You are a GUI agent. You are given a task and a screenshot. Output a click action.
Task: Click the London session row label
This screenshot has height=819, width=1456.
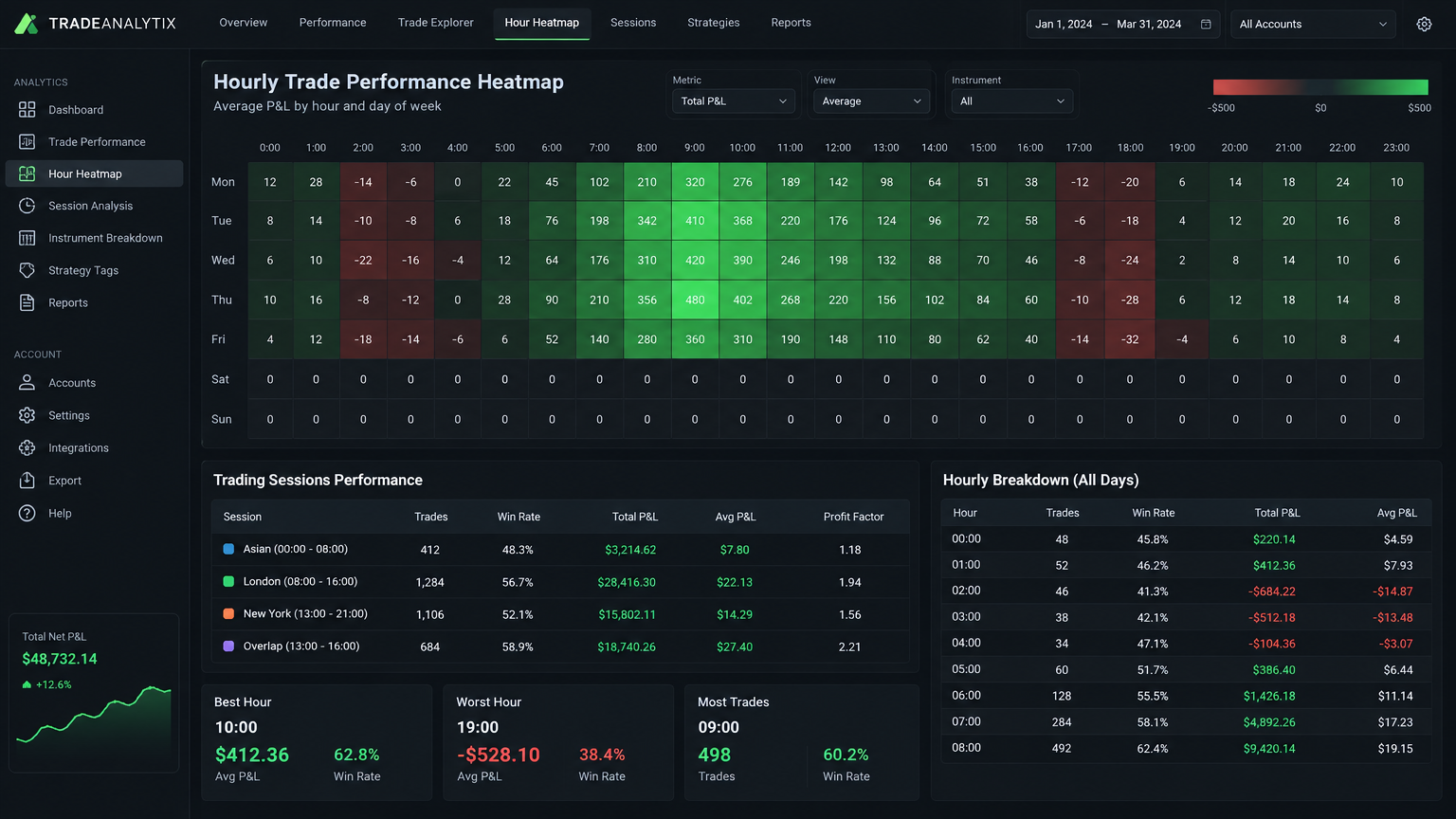click(x=300, y=582)
